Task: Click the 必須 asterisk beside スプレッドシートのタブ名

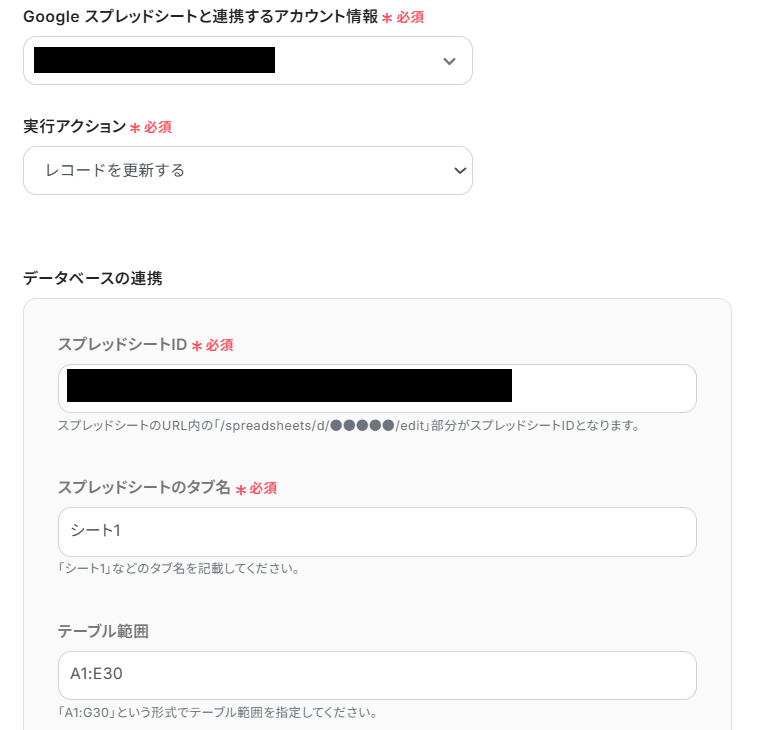Action: (x=240, y=489)
